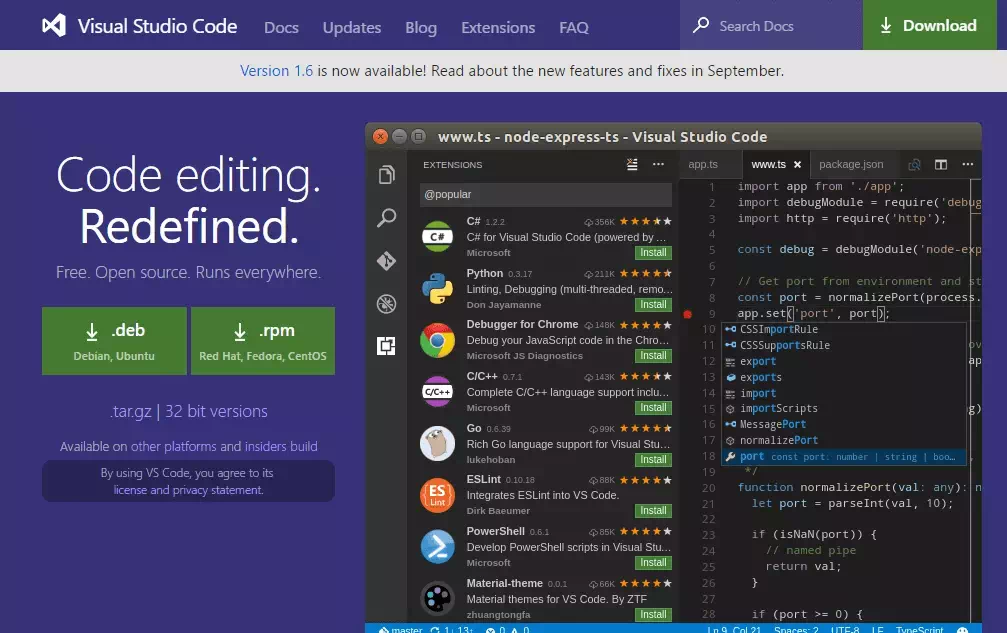Open the Extensions panel more actions ellipsis
The height and width of the screenshot is (633, 1007).
(x=658, y=164)
